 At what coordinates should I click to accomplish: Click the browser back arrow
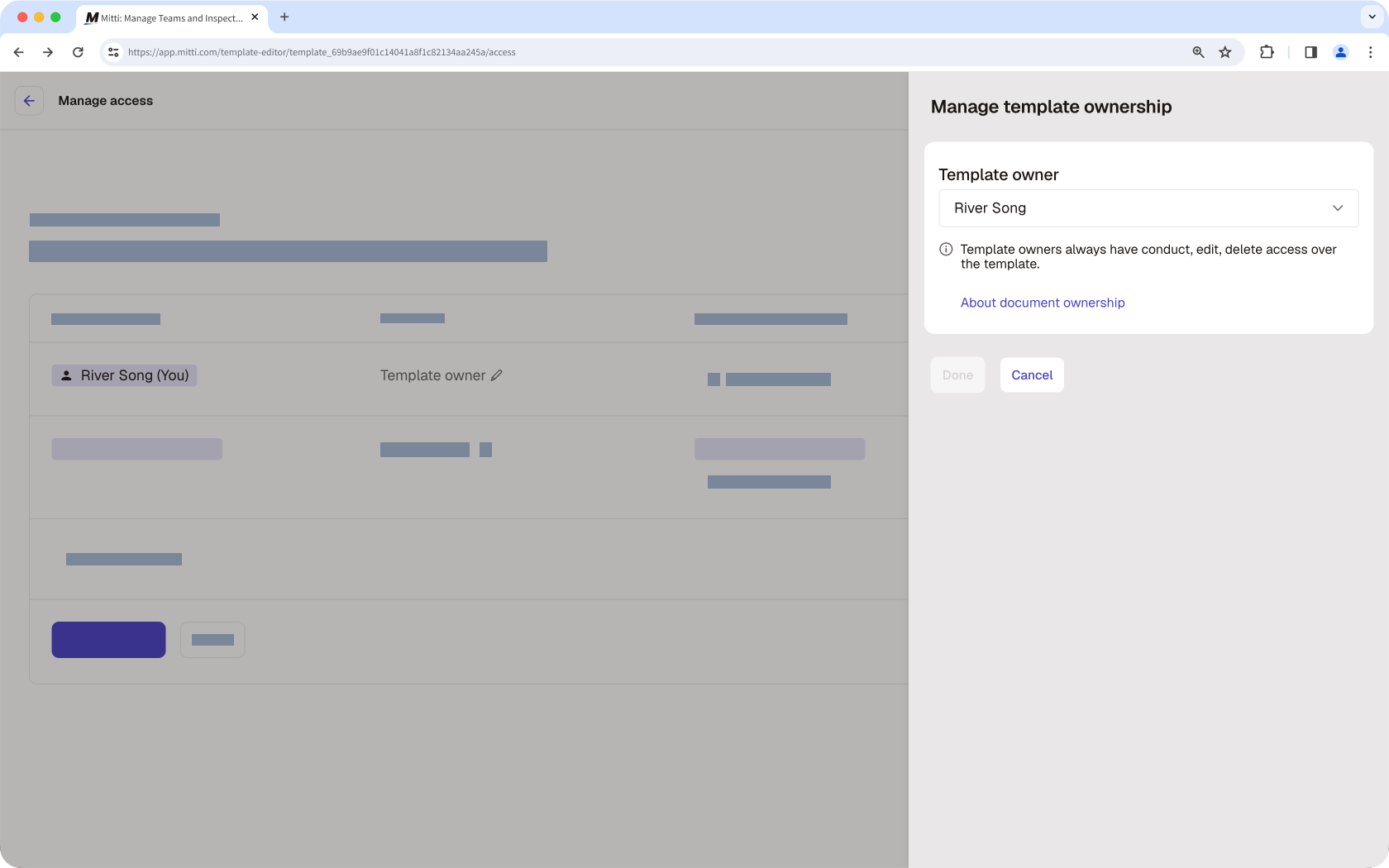[18, 52]
